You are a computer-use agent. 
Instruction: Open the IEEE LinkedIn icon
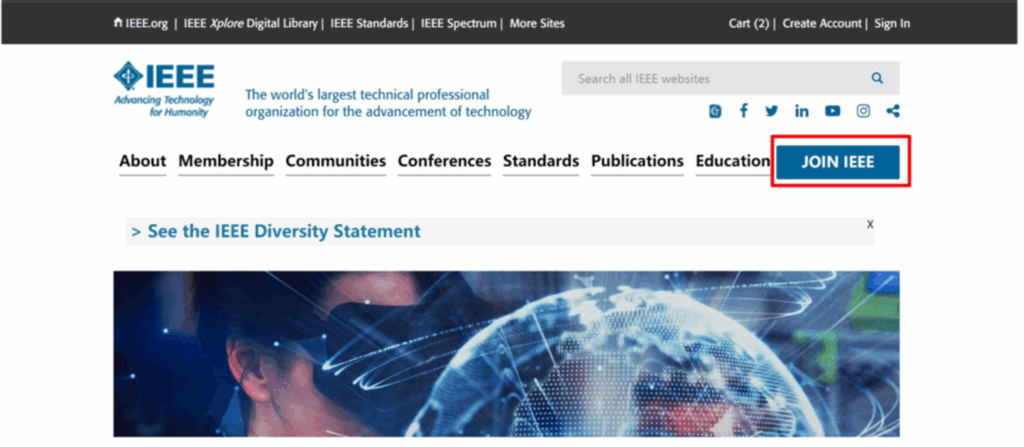point(801,111)
